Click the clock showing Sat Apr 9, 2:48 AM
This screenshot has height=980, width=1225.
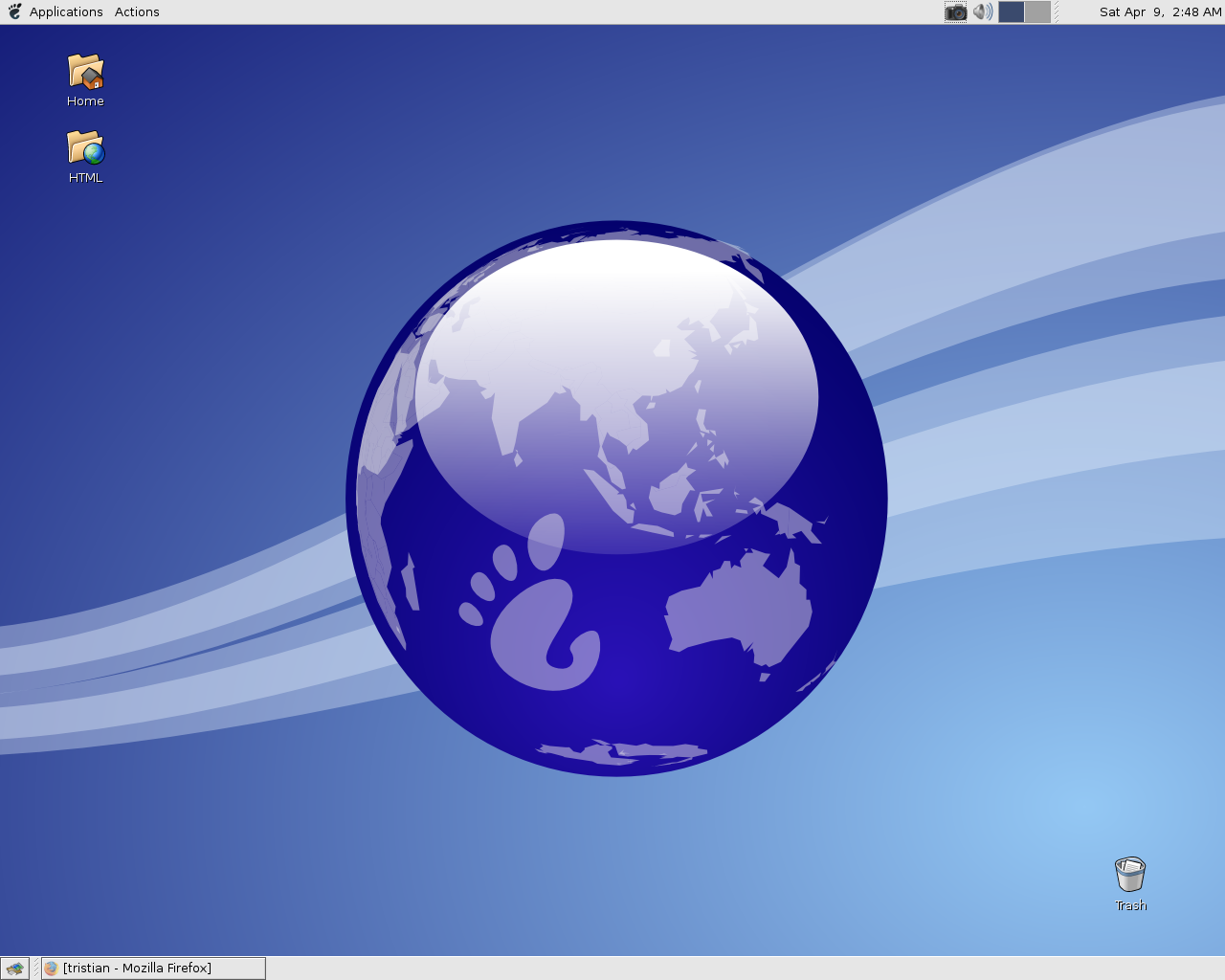tap(1160, 11)
